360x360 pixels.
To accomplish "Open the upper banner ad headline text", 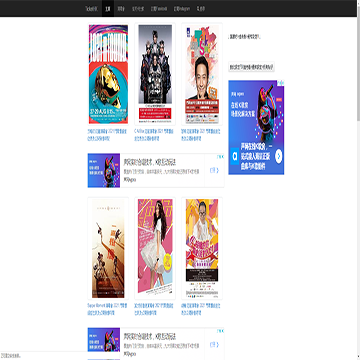I will click(x=150, y=162).
